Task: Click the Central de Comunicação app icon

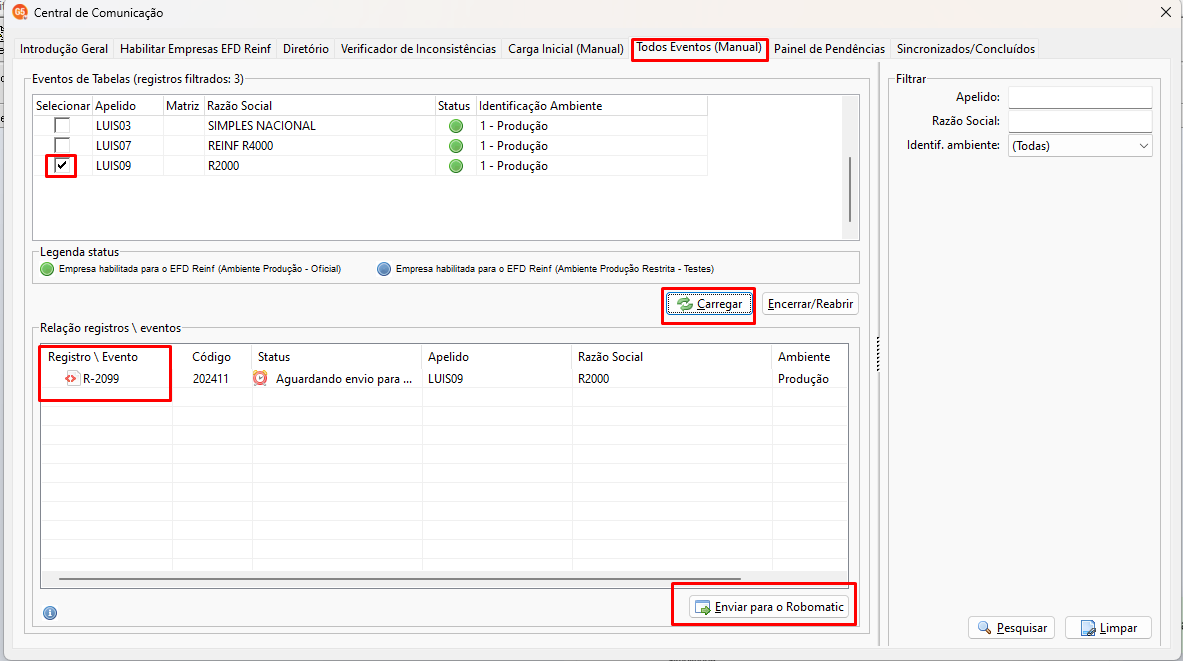Action: click(x=20, y=12)
